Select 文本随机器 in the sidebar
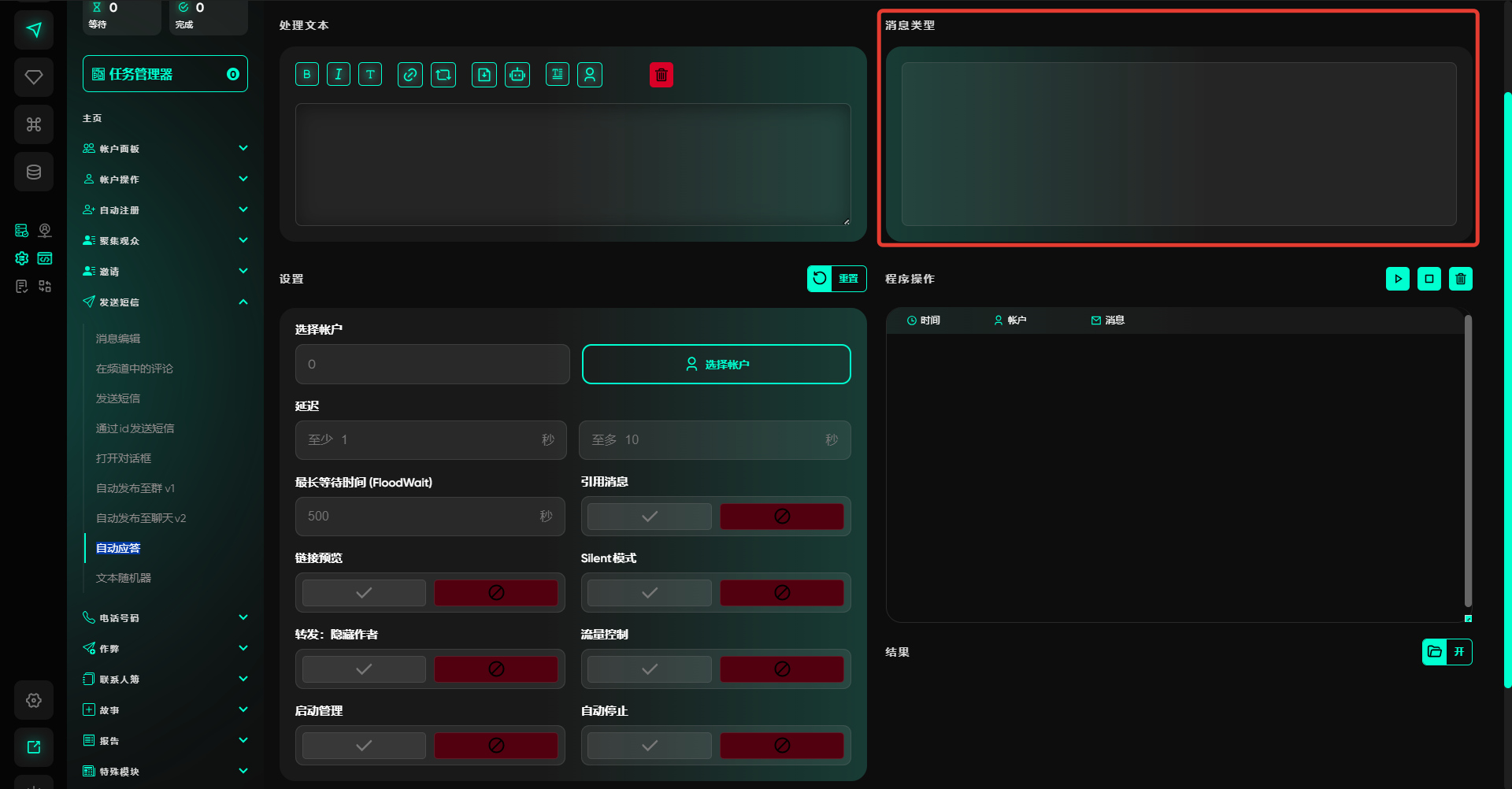Image resolution: width=1512 pixels, height=789 pixels. click(124, 578)
